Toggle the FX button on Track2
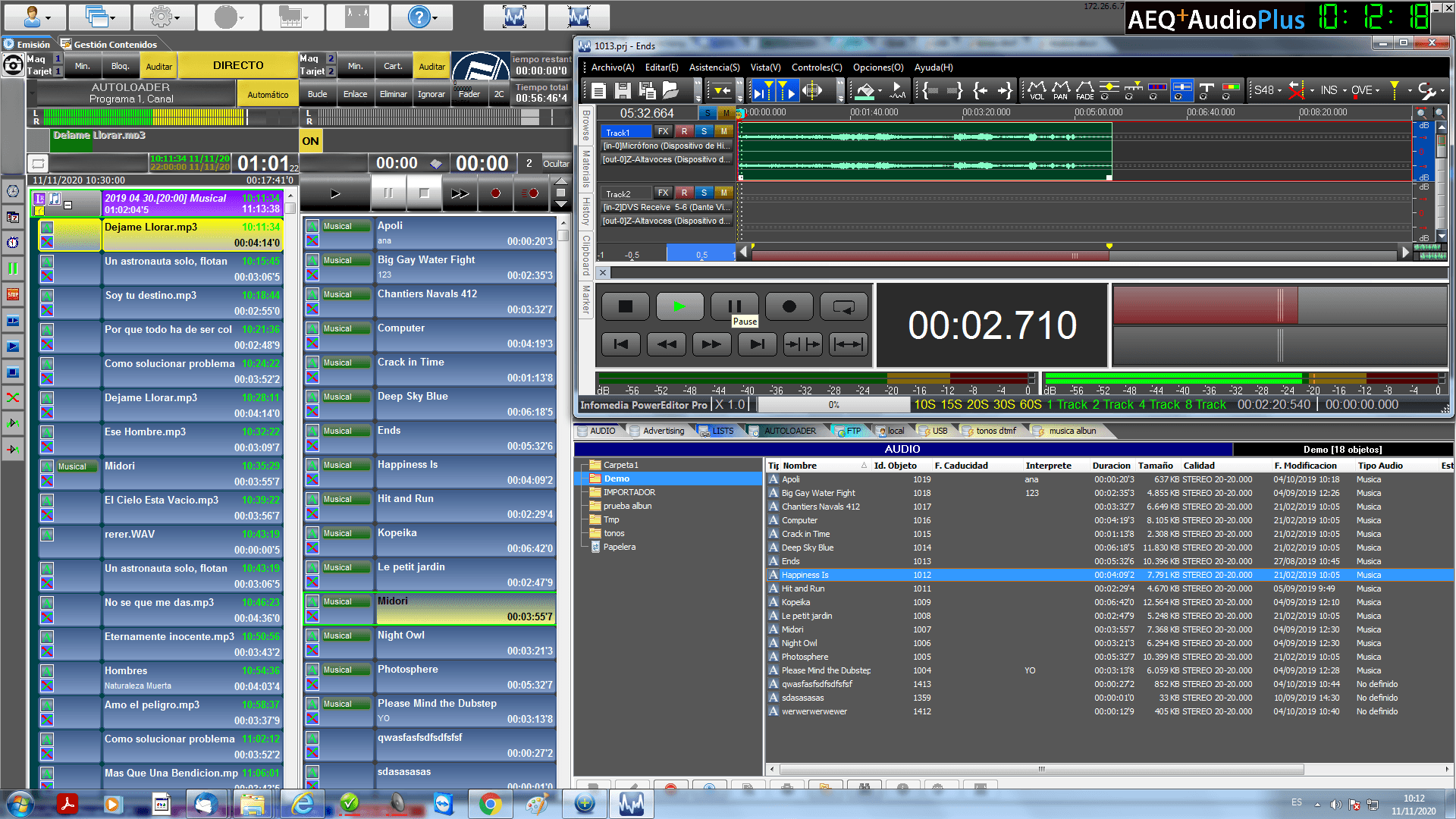Screen dimensions: 1456x819 663,193
